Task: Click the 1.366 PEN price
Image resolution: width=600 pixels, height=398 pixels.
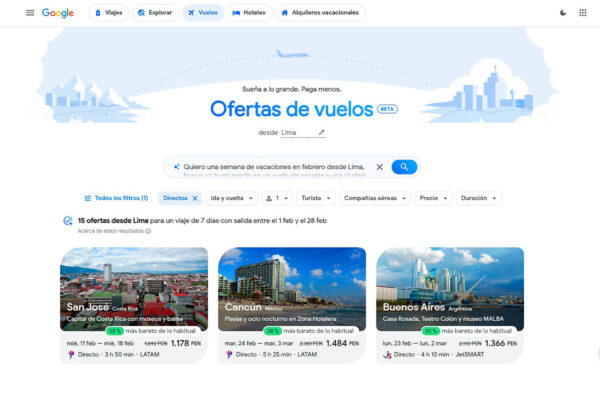Action: [501, 343]
